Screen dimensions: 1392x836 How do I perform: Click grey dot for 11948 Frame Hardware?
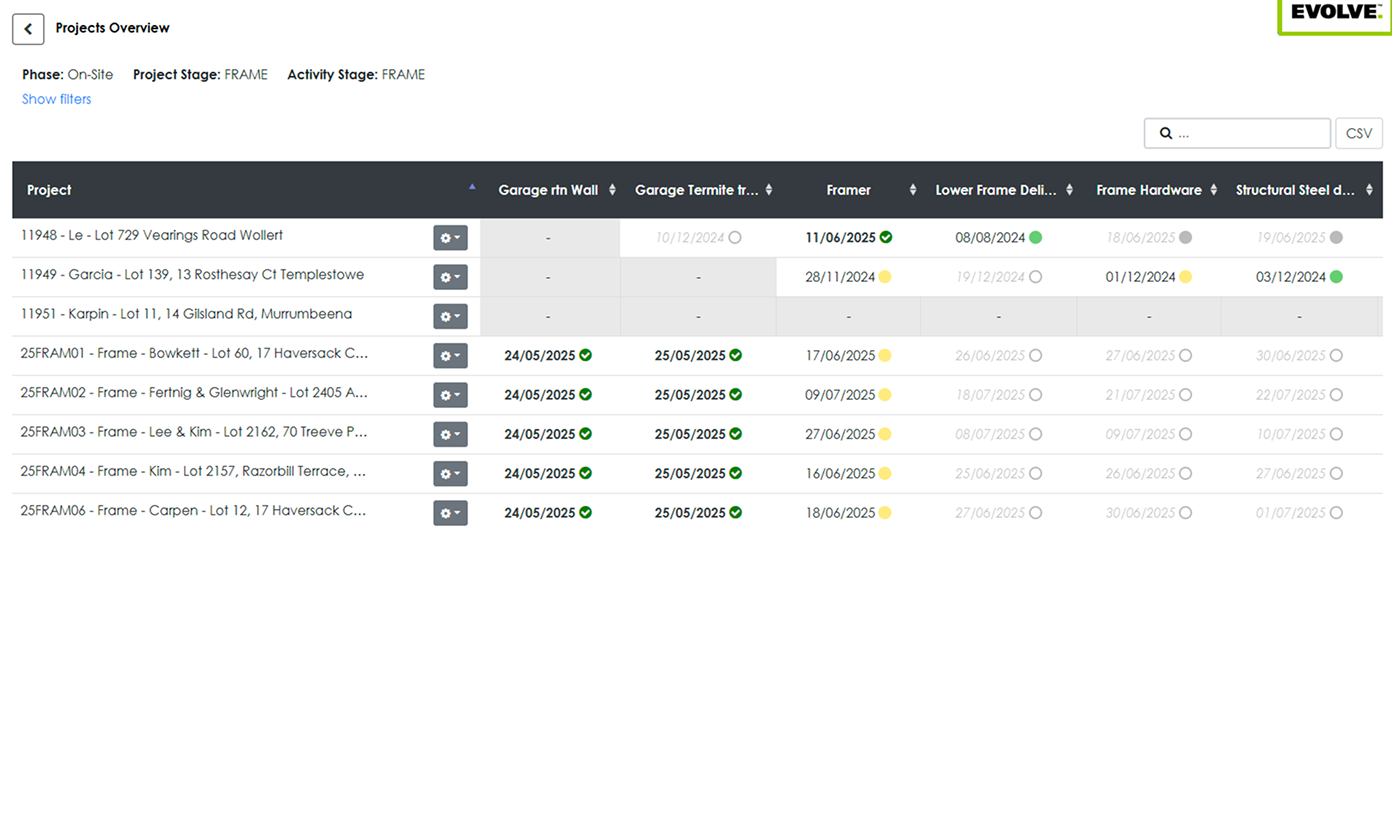pos(1185,237)
